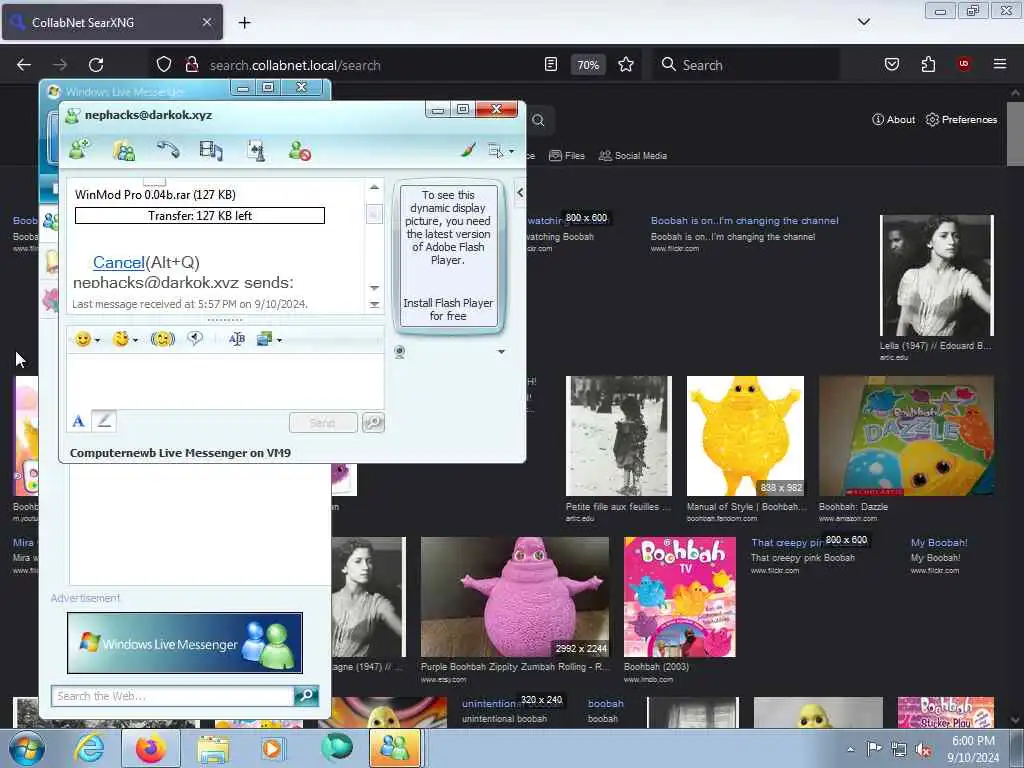This screenshot has height=768, width=1024.
Task: Open the Windows Start menu orb
Action: tap(26, 748)
